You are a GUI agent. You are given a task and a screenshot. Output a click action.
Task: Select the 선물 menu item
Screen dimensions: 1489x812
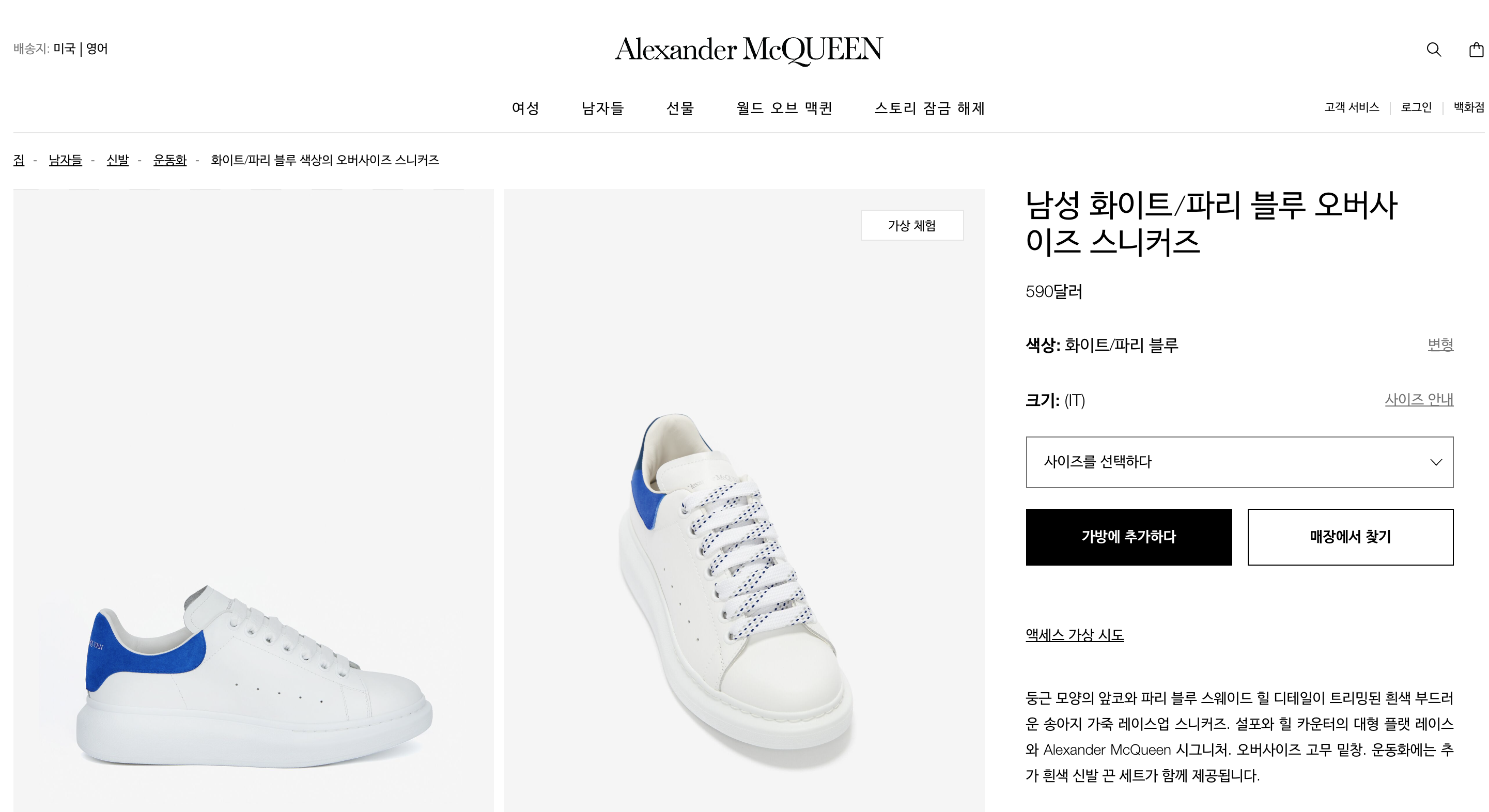(x=680, y=108)
